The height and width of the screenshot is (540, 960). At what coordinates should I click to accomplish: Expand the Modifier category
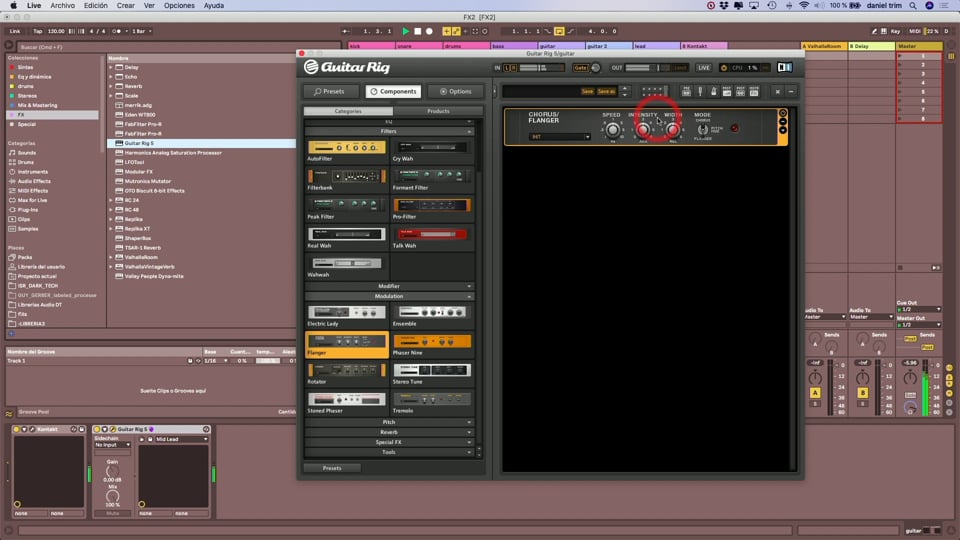[x=389, y=286]
